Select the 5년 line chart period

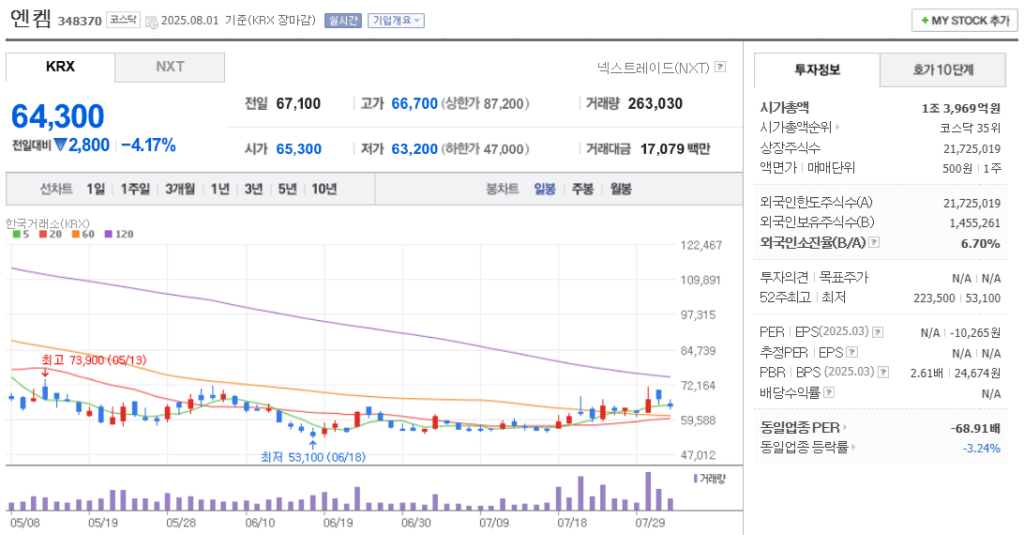point(287,189)
